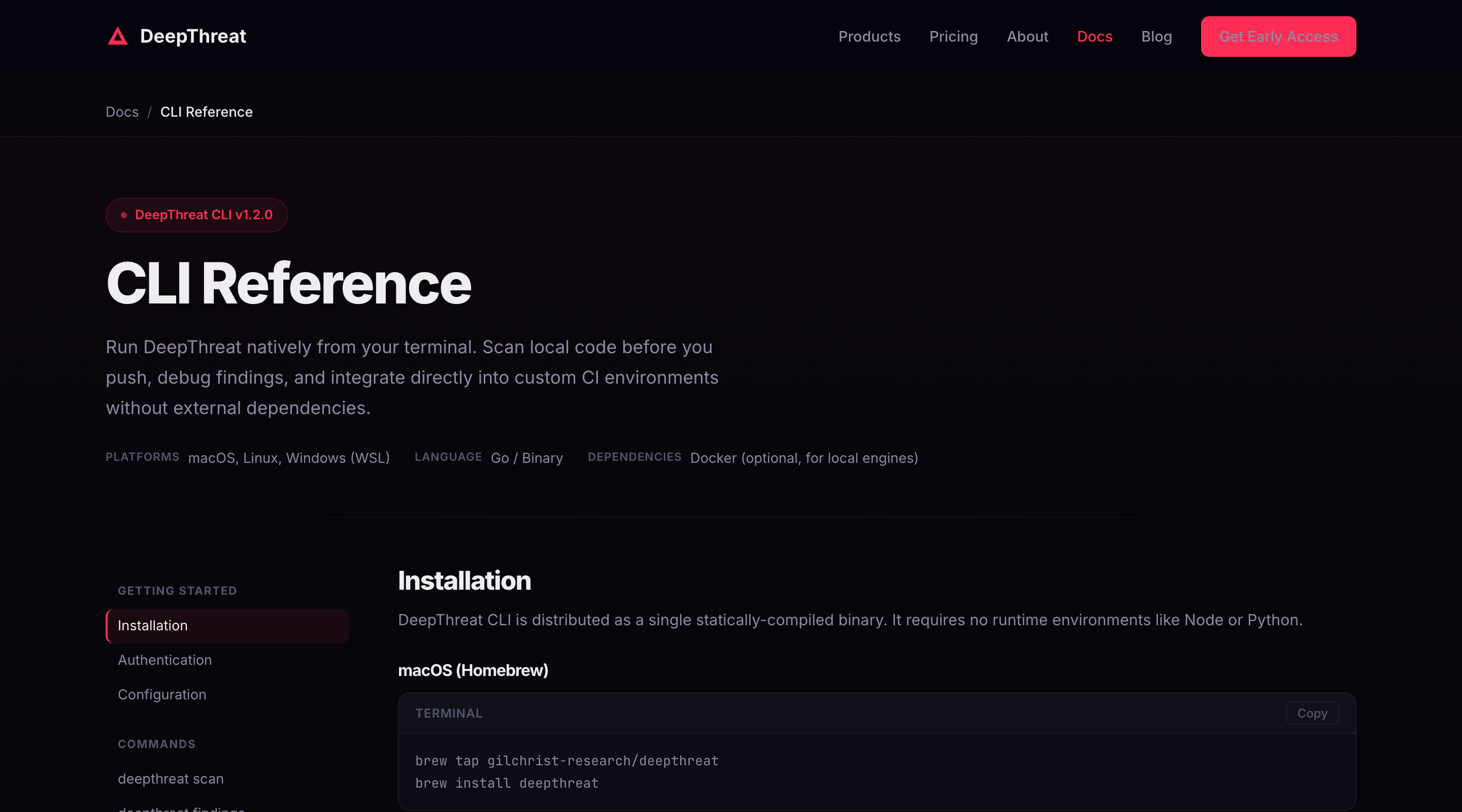This screenshot has height=812, width=1462.
Task: Go to the Configuration sidebar section
Action: coord(162,695)
